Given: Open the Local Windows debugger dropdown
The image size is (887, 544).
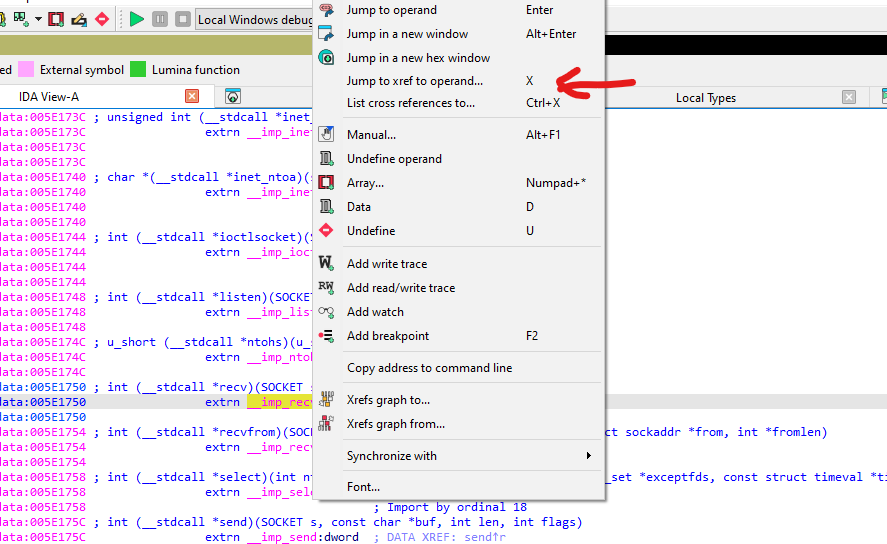Looking at the screenshot, I should 255,19.
